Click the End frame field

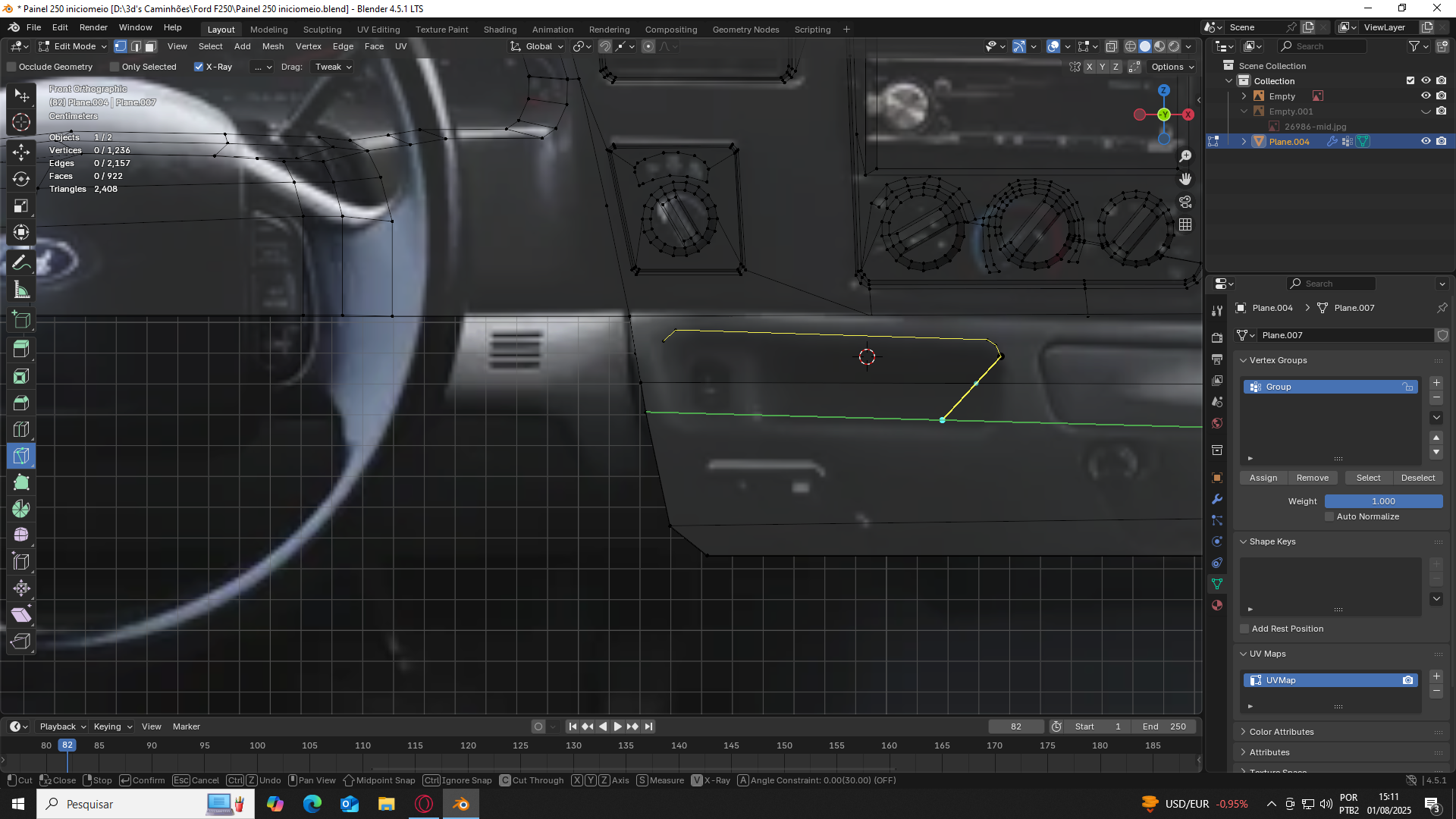[x=1164, y=726]
